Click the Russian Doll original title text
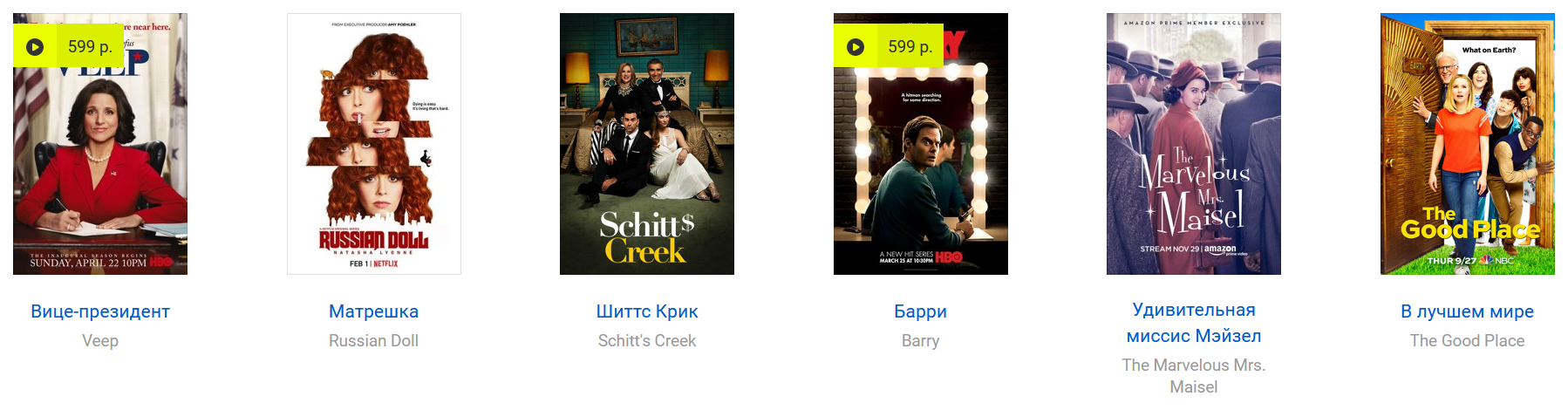1568x417 pixels. (374, 341)
